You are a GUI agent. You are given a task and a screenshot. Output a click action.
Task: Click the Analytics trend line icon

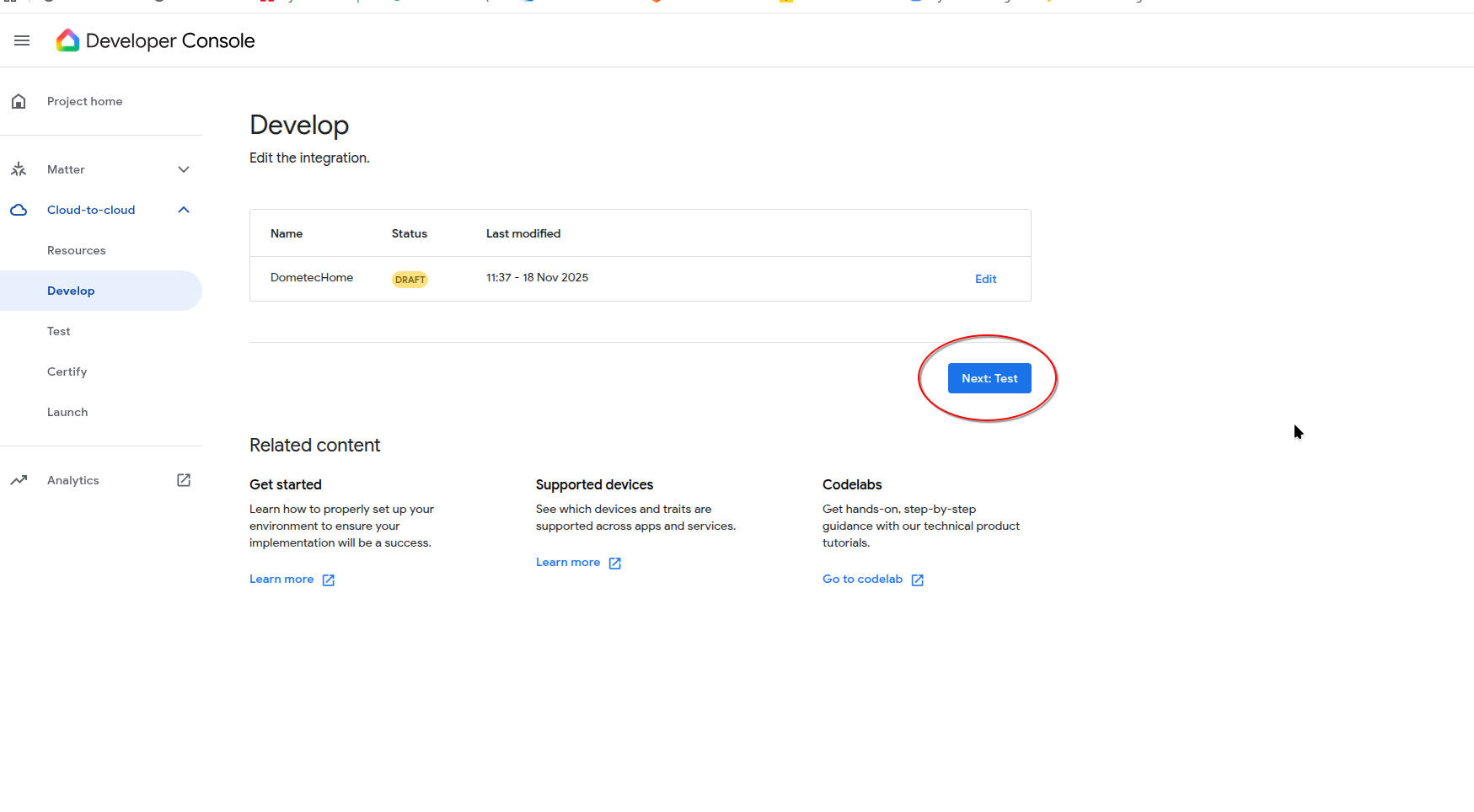19,480
